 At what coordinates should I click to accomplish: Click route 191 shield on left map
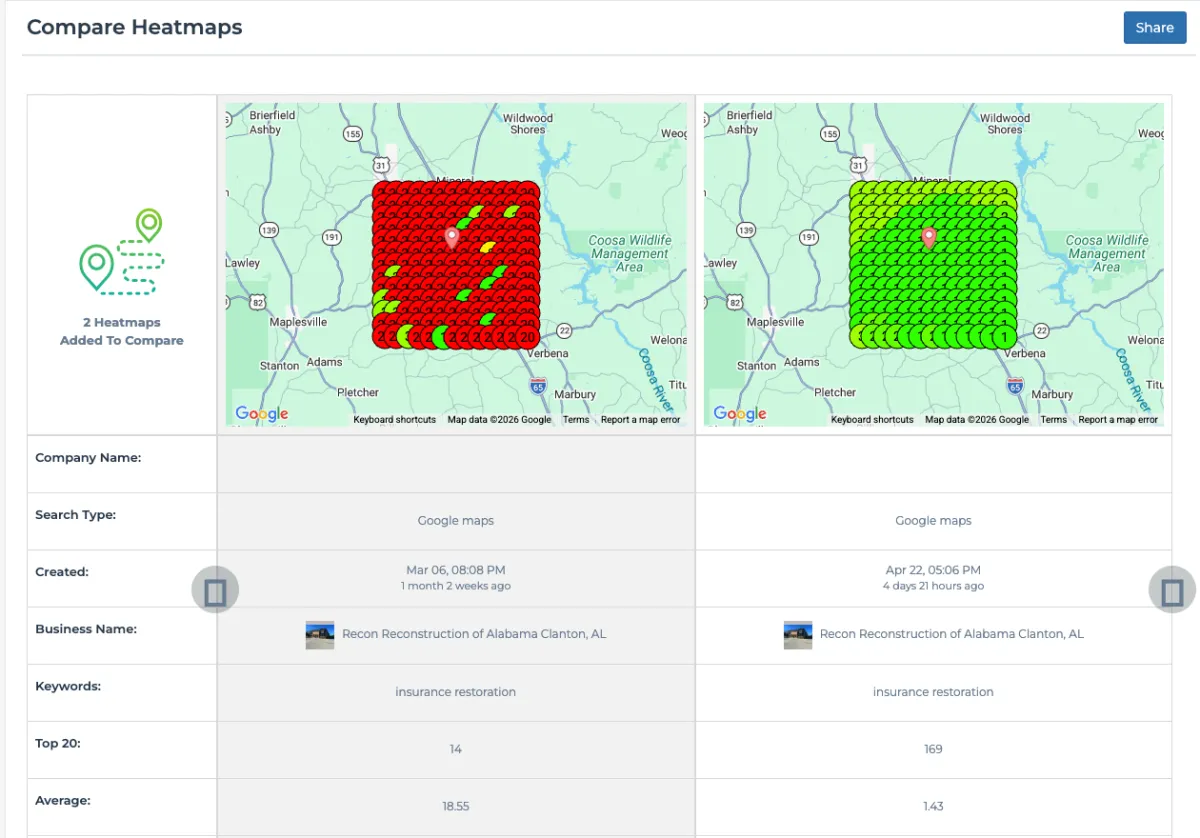(332, 237)
